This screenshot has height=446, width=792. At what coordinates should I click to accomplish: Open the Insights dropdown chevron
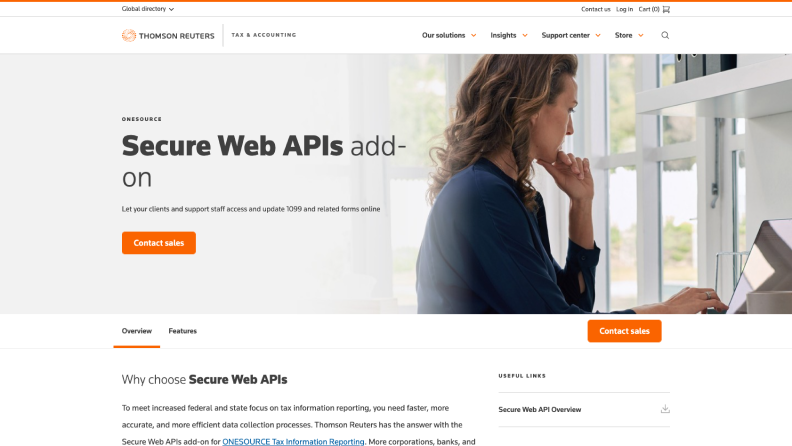tap(525, 35)
